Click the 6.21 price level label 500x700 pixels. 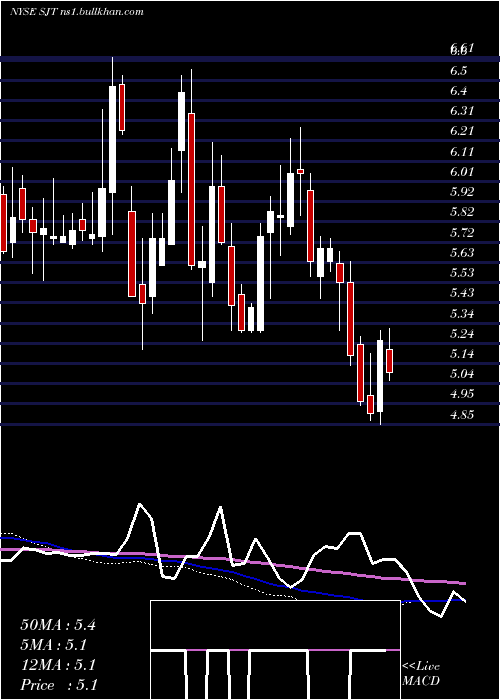462,131
